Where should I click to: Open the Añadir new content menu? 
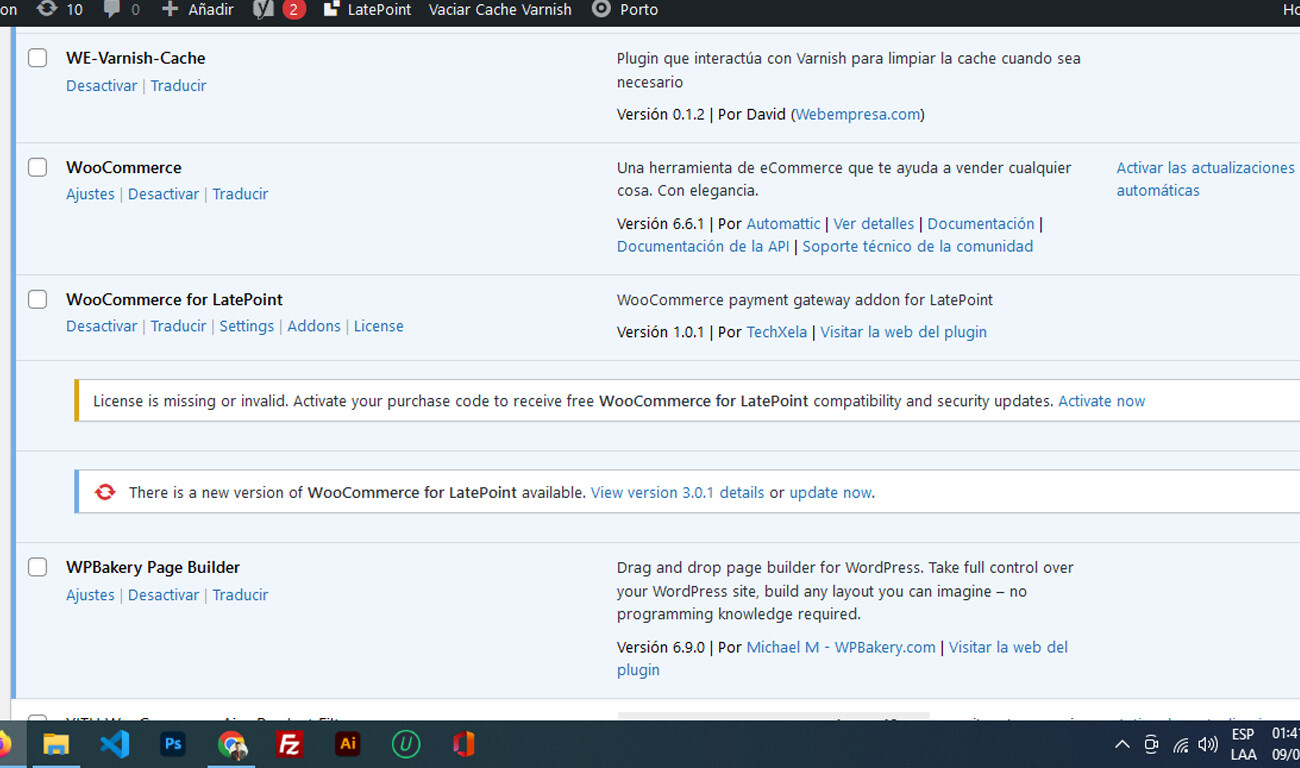point(197,9)
